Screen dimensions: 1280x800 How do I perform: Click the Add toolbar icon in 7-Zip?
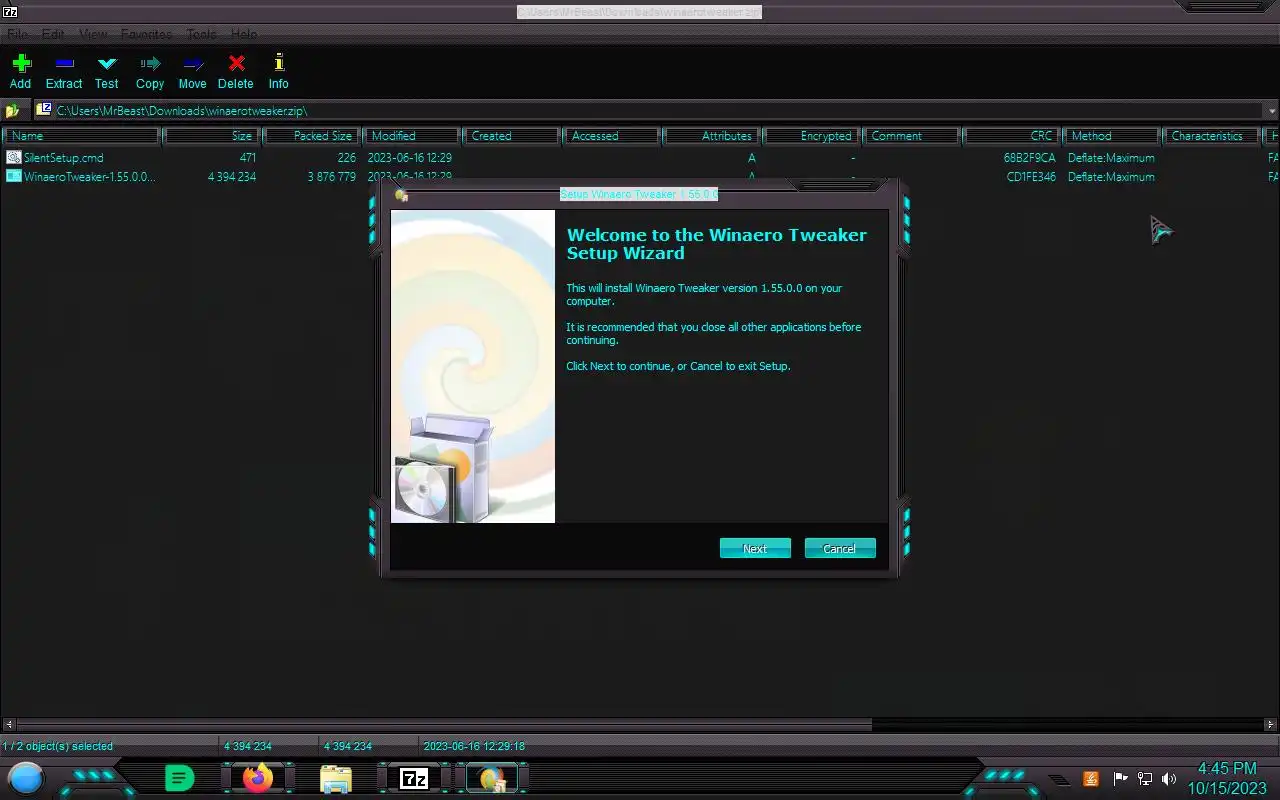21,64
